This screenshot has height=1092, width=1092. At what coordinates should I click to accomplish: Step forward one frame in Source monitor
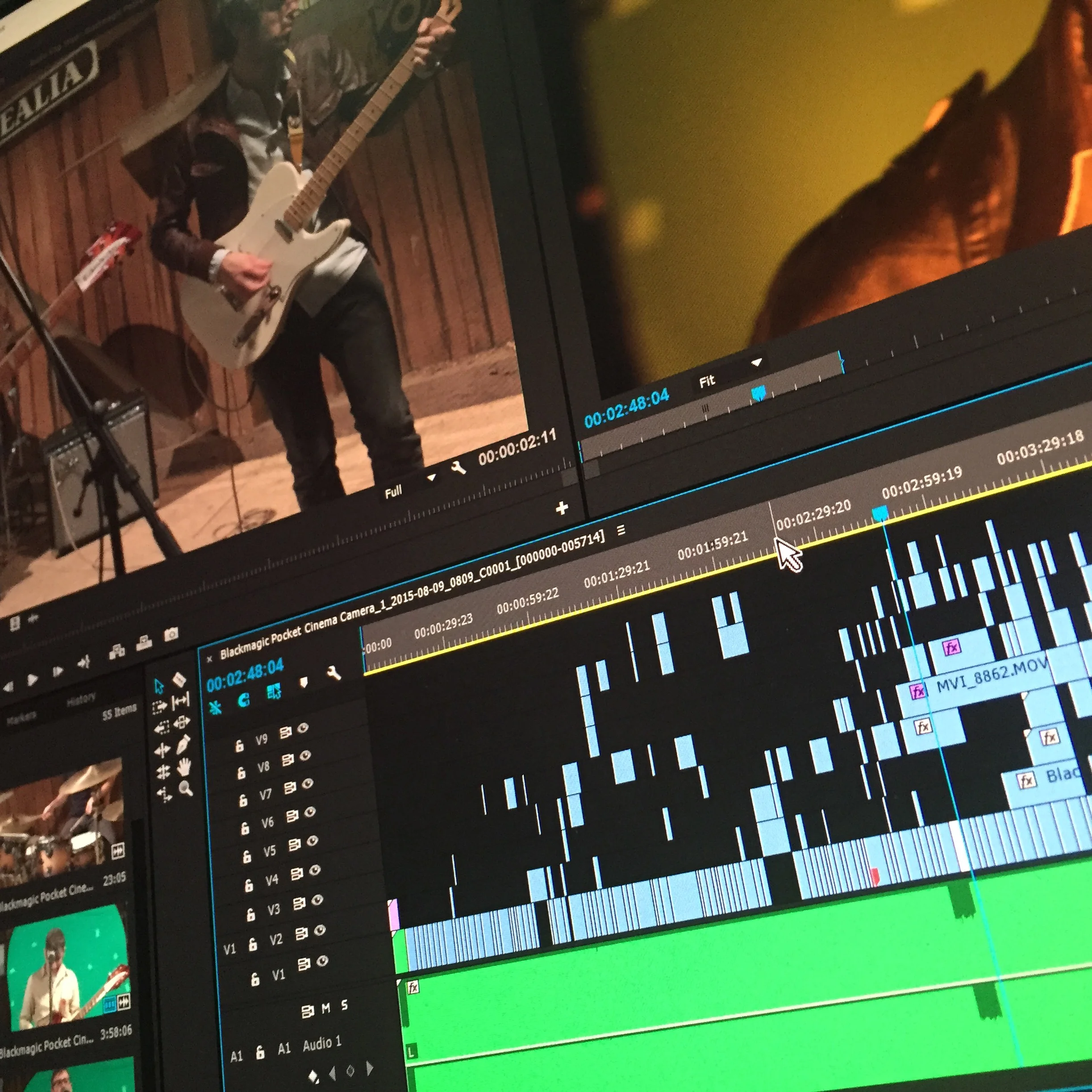pos(58,671)
